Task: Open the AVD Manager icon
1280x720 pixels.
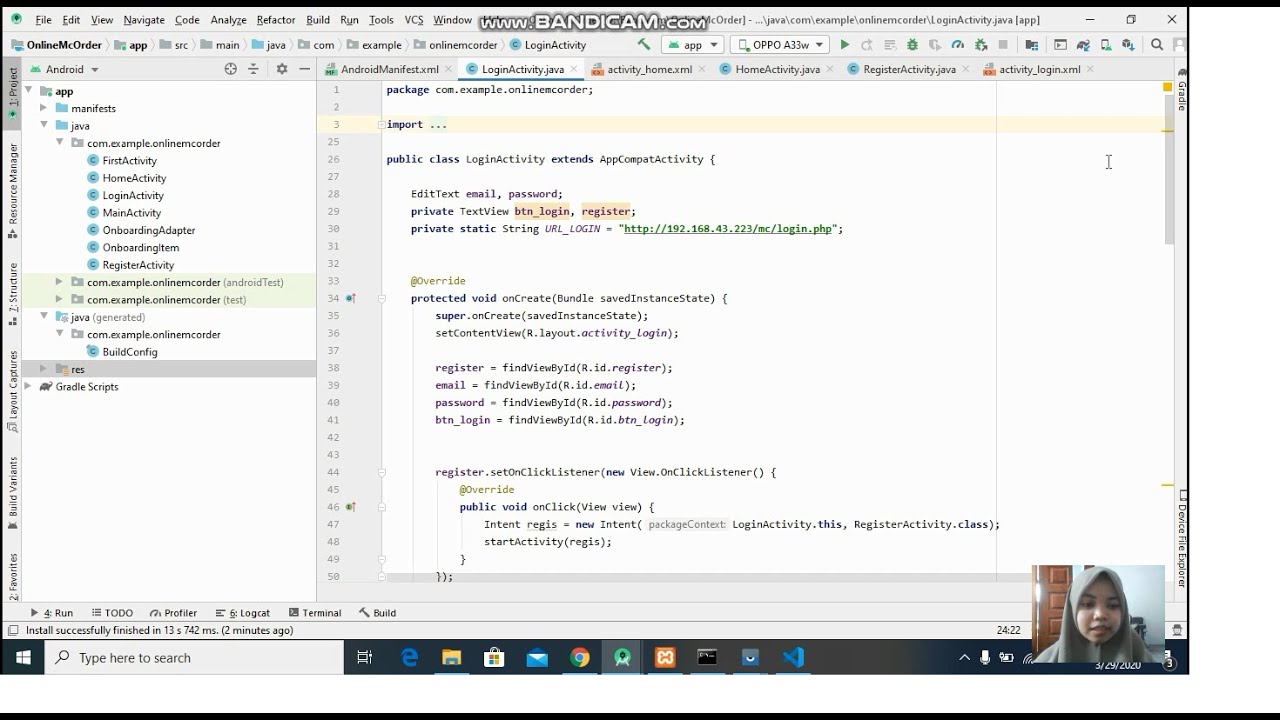Action: tap(1106, 45)
